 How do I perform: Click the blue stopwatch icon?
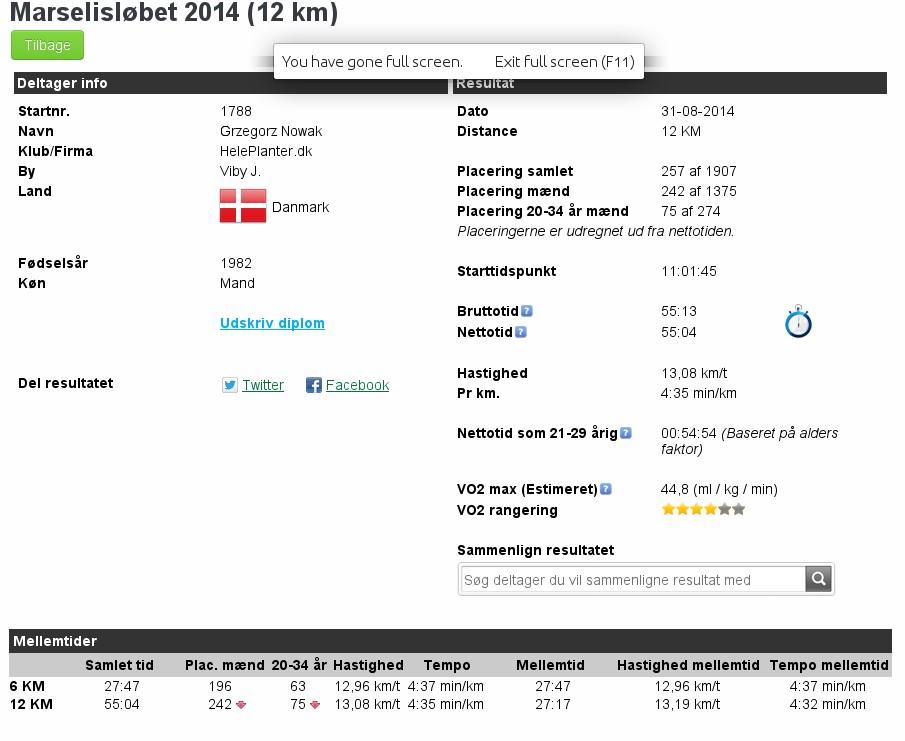798,322
